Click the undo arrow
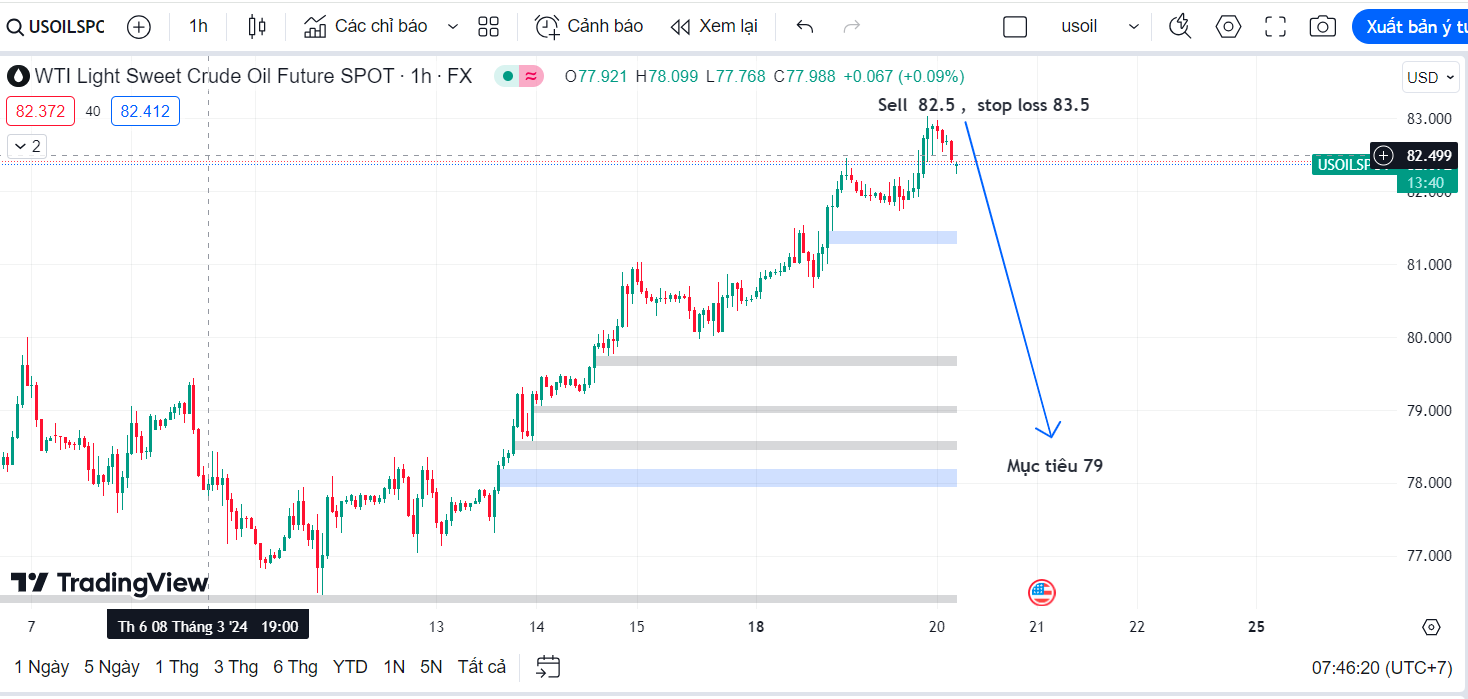The height and width of the screenshot is (699, 1468). pyautogui.click(x=805, y=27)
